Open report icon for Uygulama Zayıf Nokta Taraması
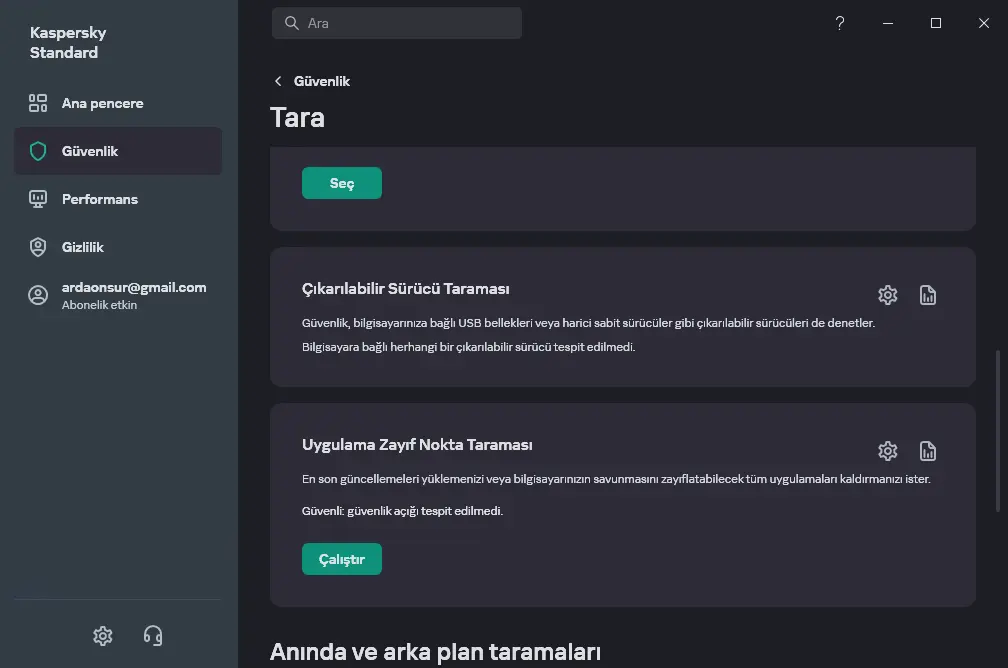 927,451
